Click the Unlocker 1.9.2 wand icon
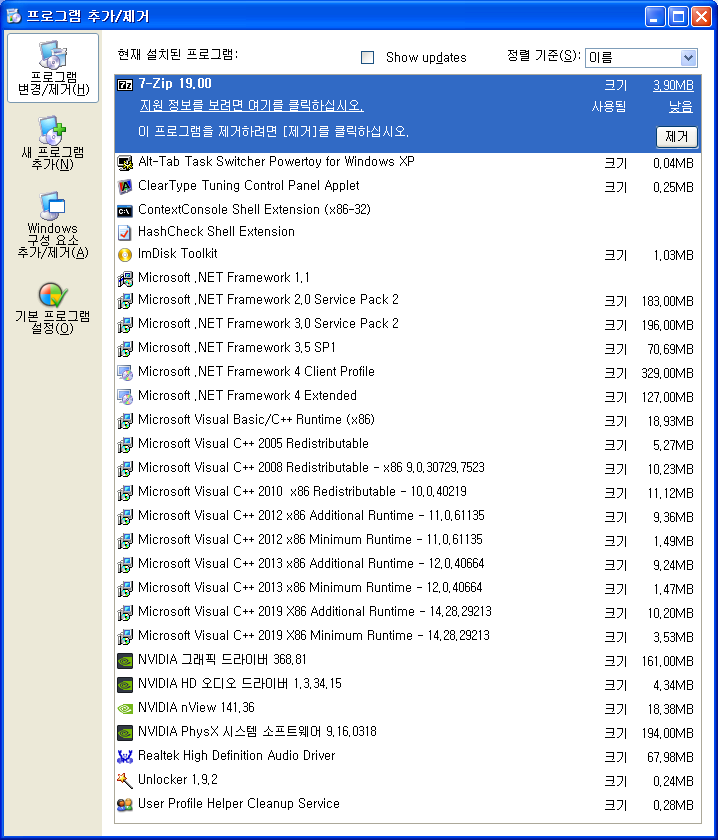Image resolution: width=718 pixels, height=840 pixels. (125, 781)
